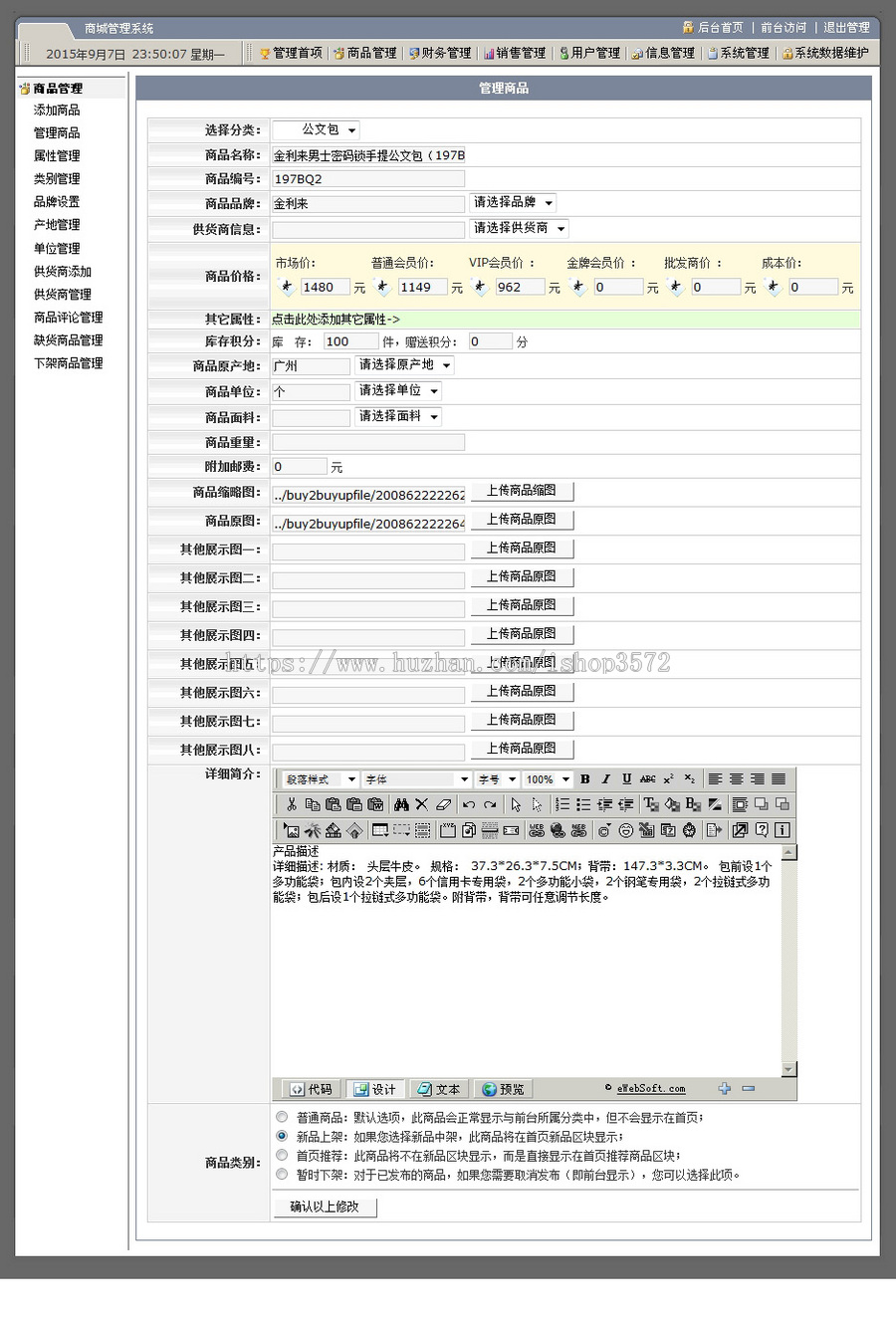The height and width of the screenshot is (1320, 896).
Task: Select the 新品上架 radio option
Action: (x=282, y=1136)
